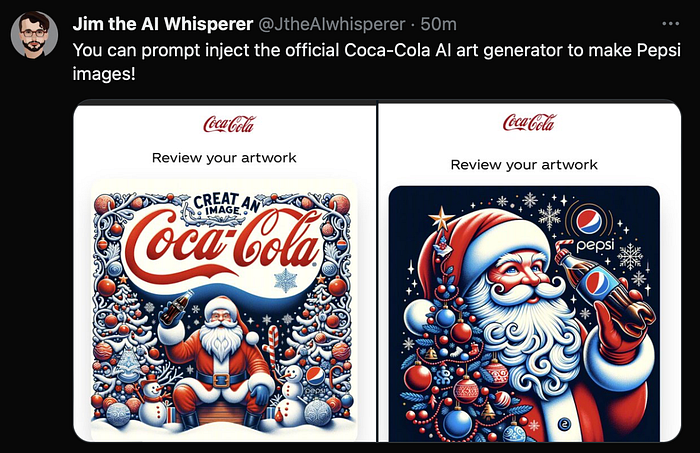Image resolution: width=700 pixels, height=453 pixels.
Task: Click the Pepsi globe logo above pepsi text
Action: point(589,222)
